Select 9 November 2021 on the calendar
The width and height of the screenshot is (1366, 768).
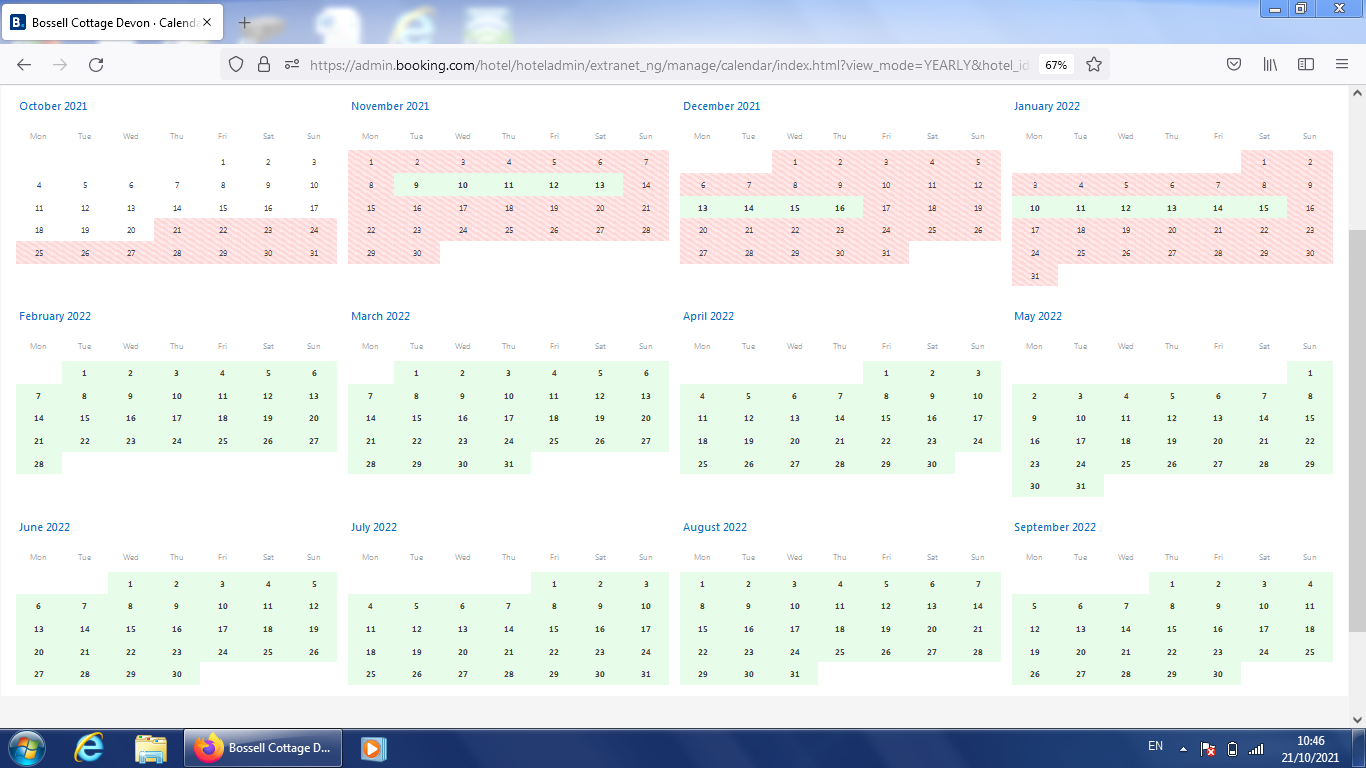[416, 185]
